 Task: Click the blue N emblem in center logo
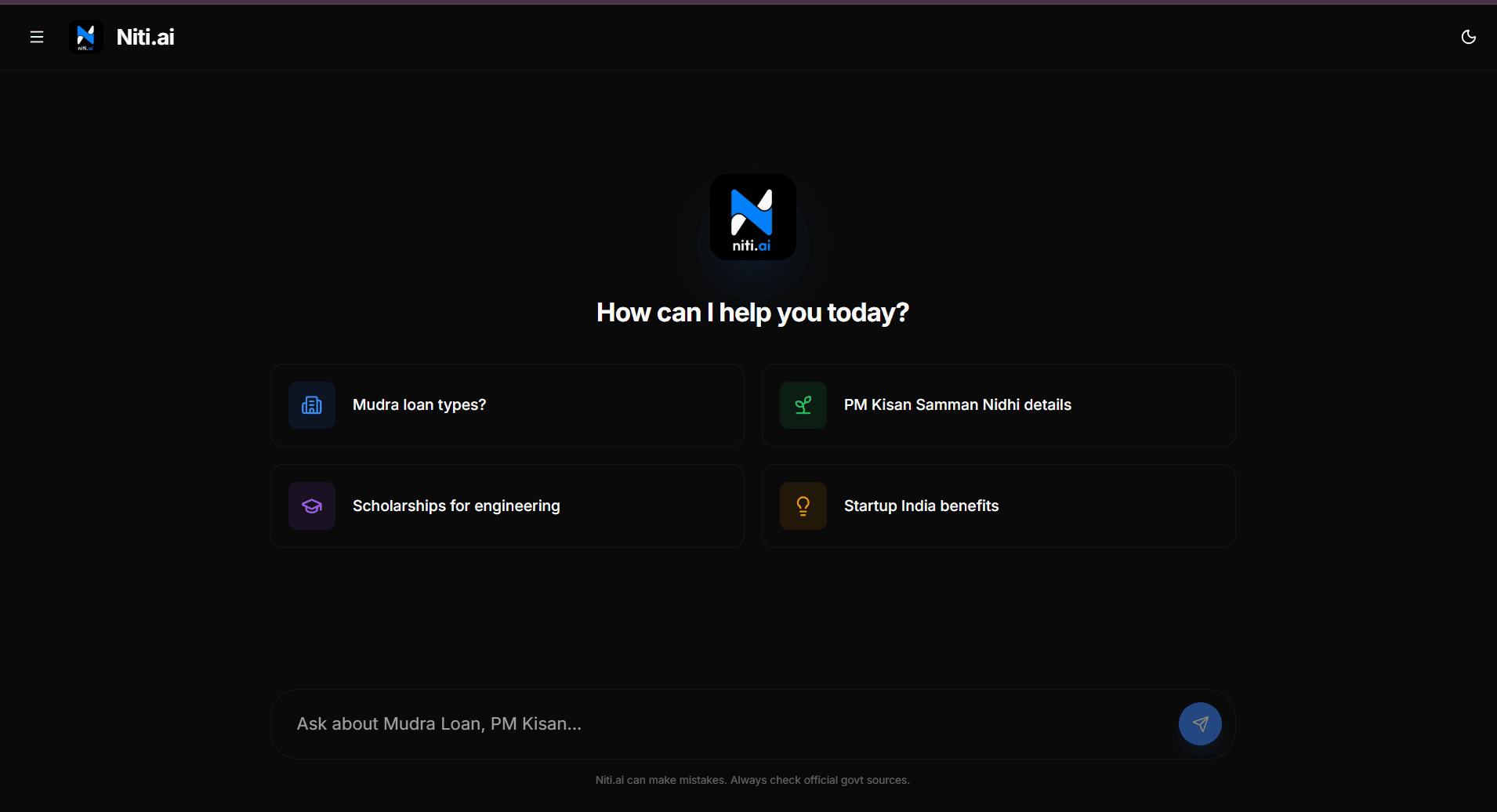(x=752, y=212)
